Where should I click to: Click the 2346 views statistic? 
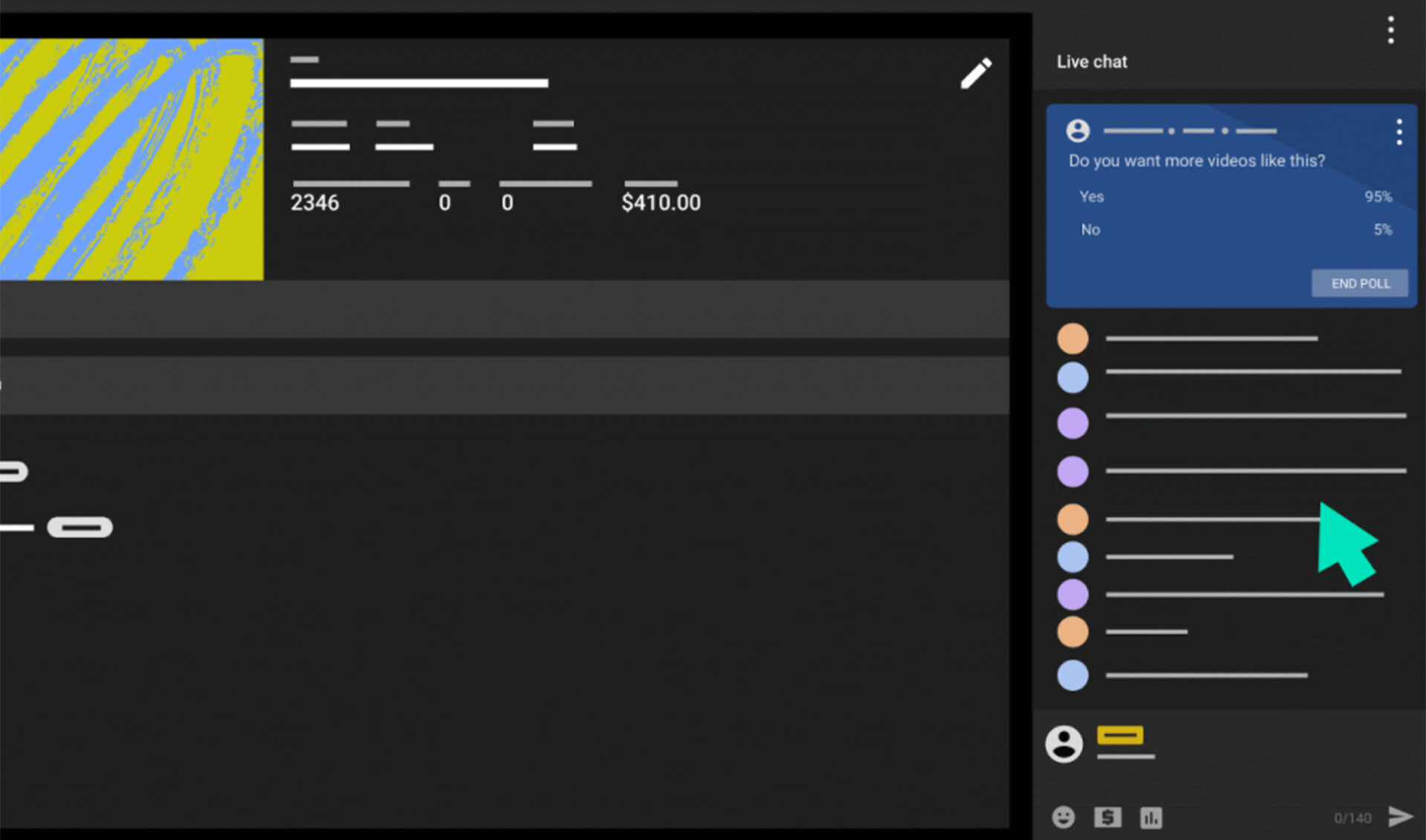point(314,201)
